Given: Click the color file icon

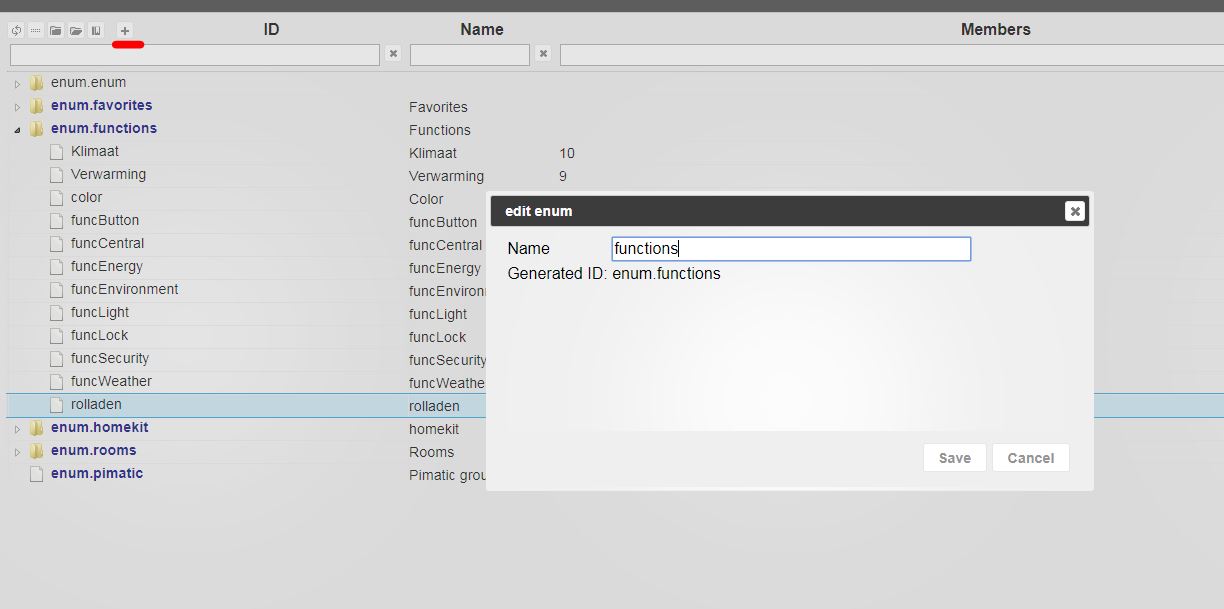Looking at the screenshot, I should click(57, 198).
